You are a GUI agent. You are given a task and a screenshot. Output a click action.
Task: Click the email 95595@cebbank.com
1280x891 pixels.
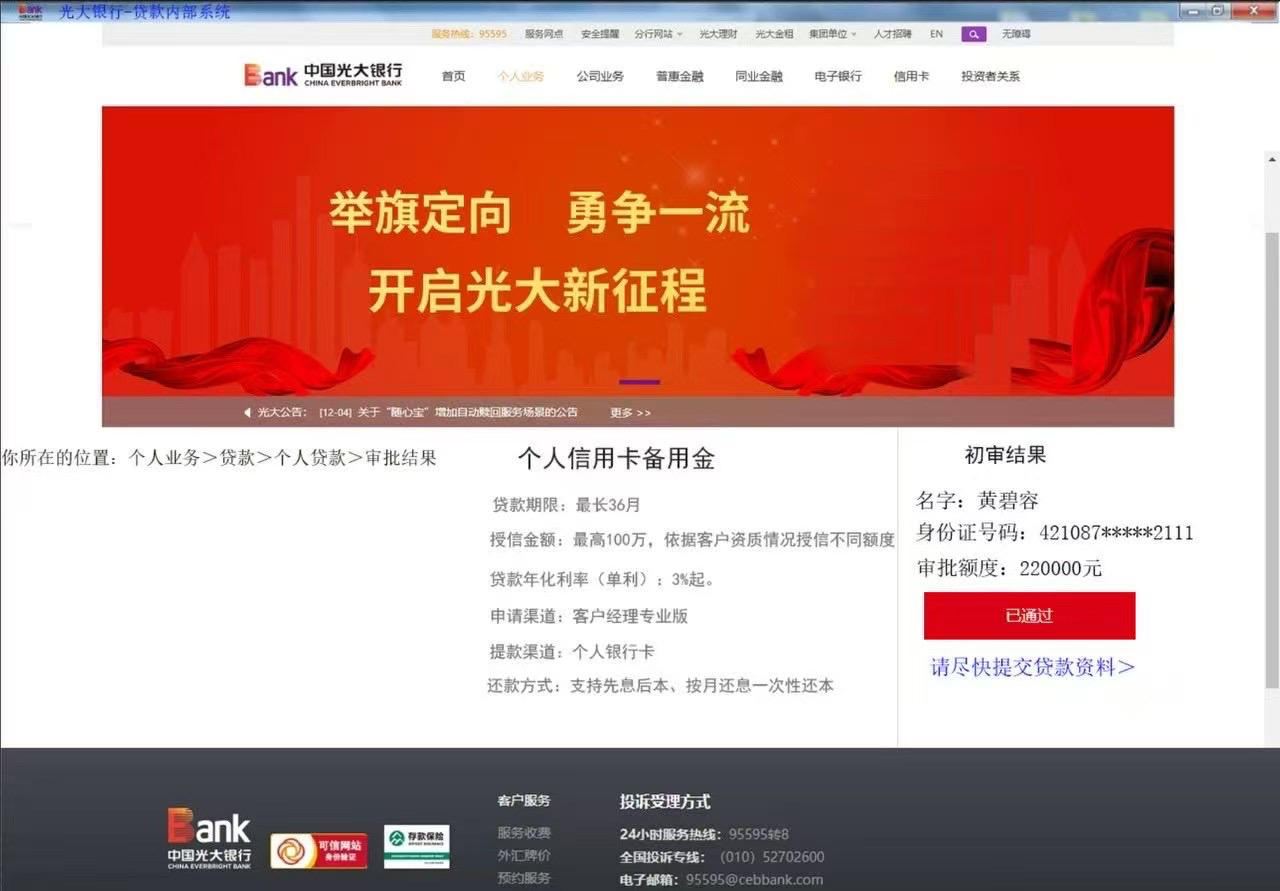pyautogui.click(x=754, y=880)
